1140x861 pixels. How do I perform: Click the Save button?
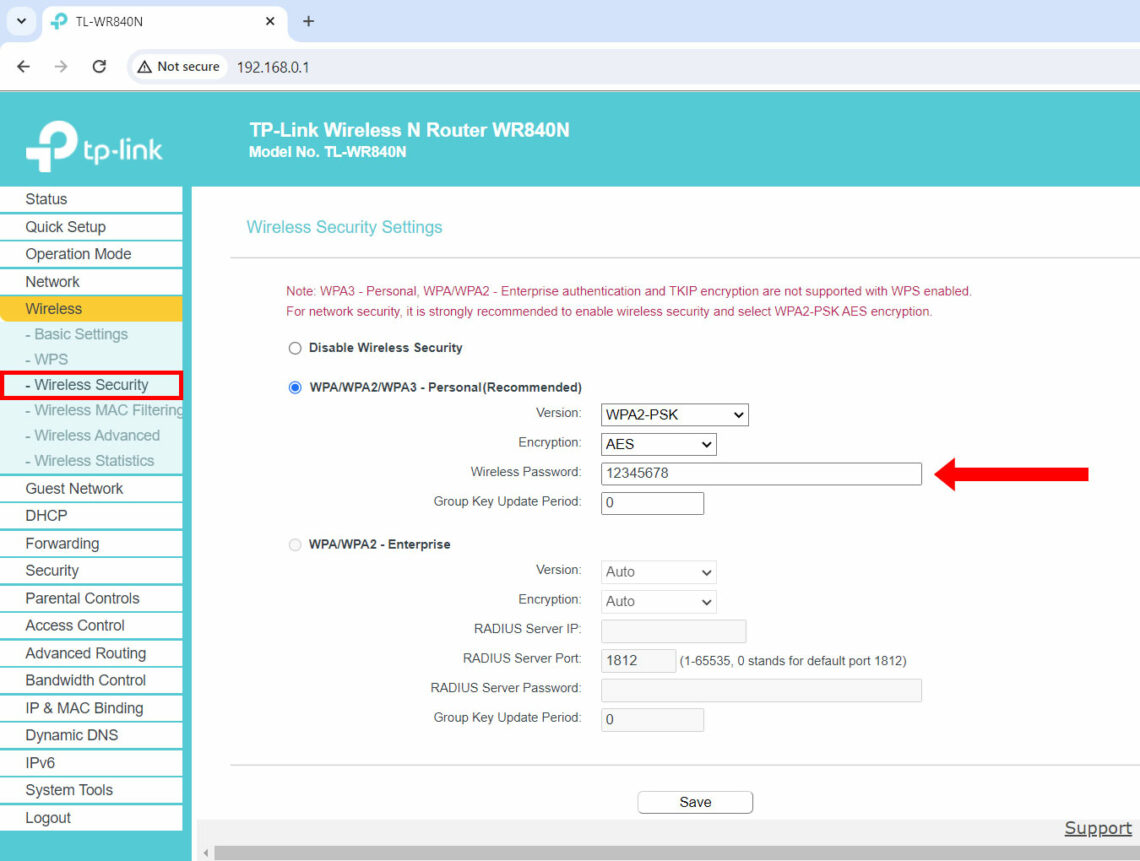[694, 802]
